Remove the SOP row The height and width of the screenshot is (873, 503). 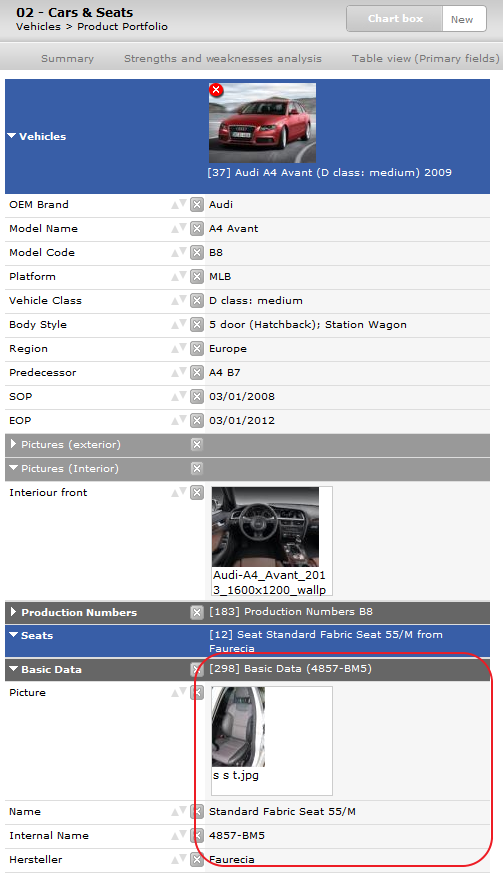pyautogui.click(x=197, y=396)
